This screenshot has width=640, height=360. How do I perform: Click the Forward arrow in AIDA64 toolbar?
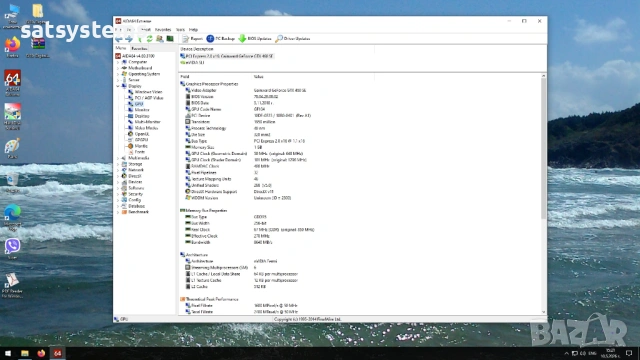129,39
